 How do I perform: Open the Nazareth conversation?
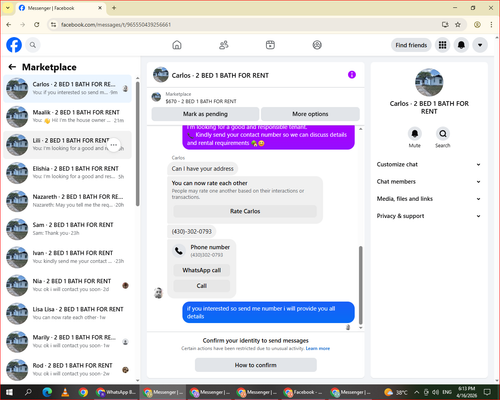67,201
